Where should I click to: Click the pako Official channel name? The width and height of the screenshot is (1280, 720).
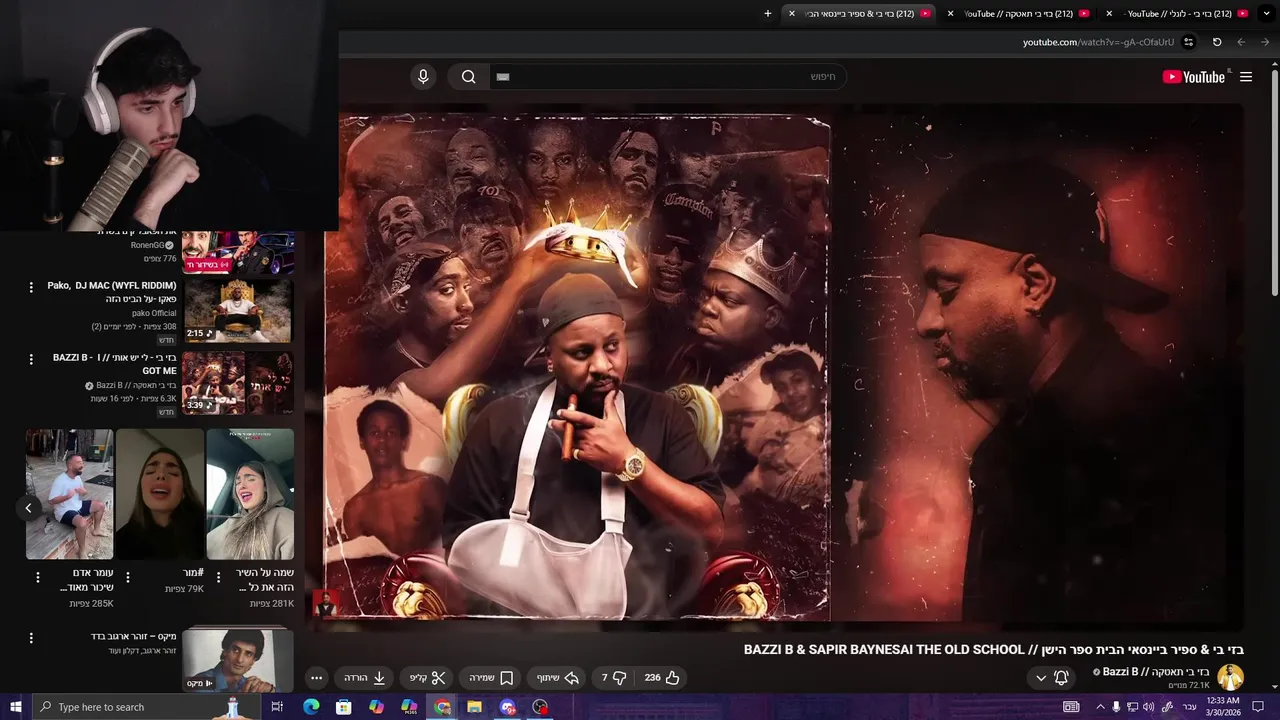[154, 313]
